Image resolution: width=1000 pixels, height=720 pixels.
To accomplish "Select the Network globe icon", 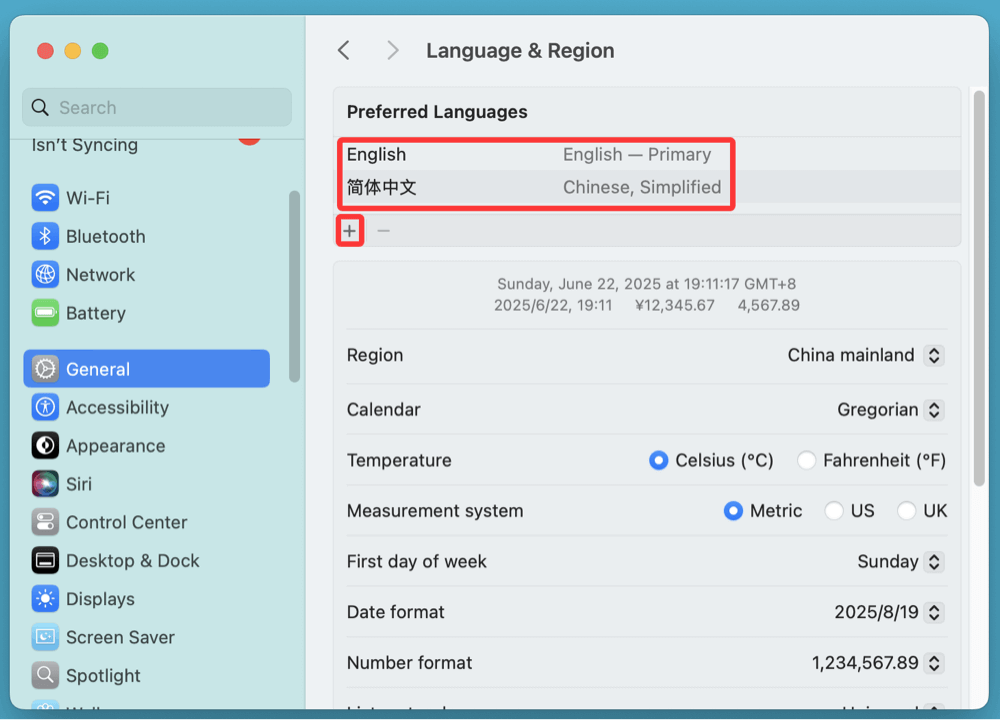I will [45, 274].
